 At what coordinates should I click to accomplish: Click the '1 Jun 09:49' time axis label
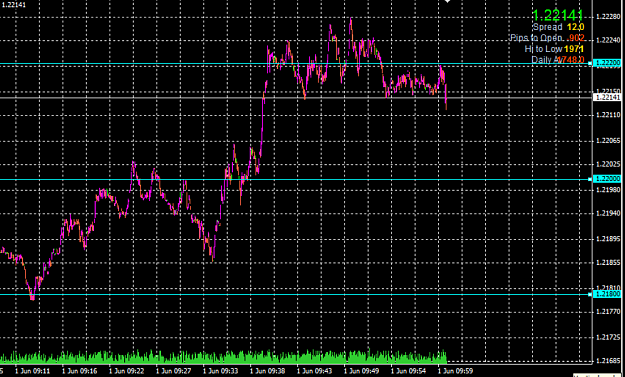pos(362,371)
